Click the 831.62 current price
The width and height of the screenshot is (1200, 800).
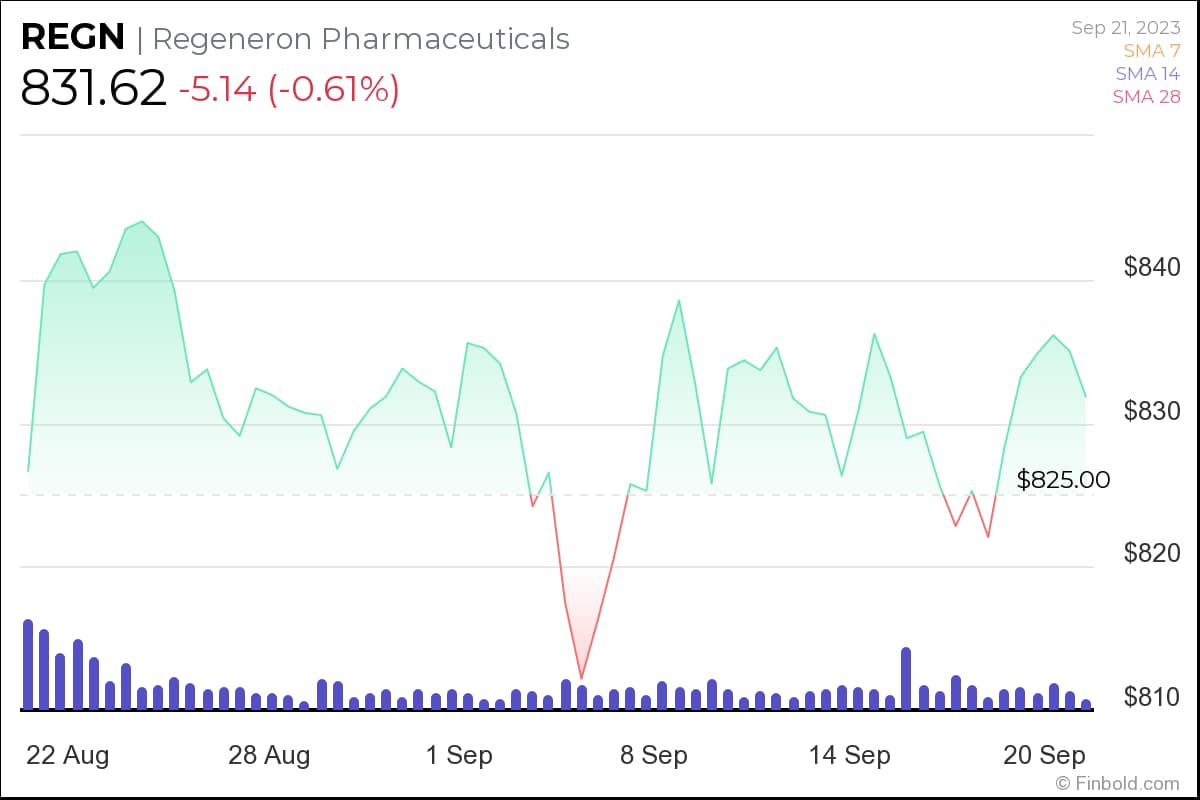[93, 89]
